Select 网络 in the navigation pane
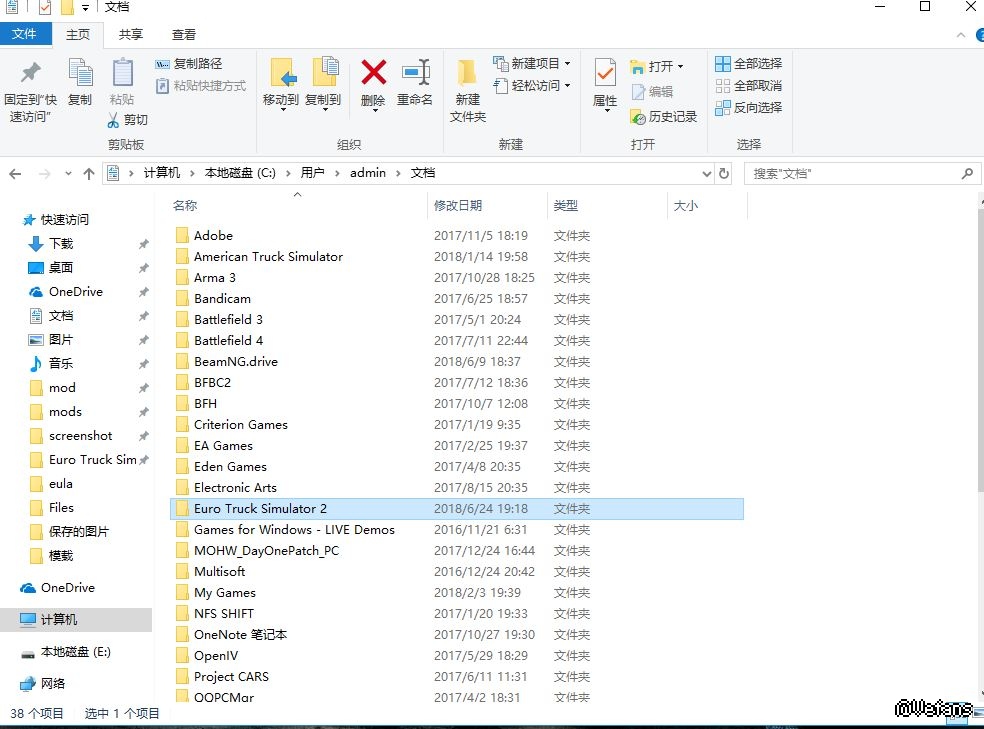The width and height of the screenshot is (984, 729). [x=53, y=683]
